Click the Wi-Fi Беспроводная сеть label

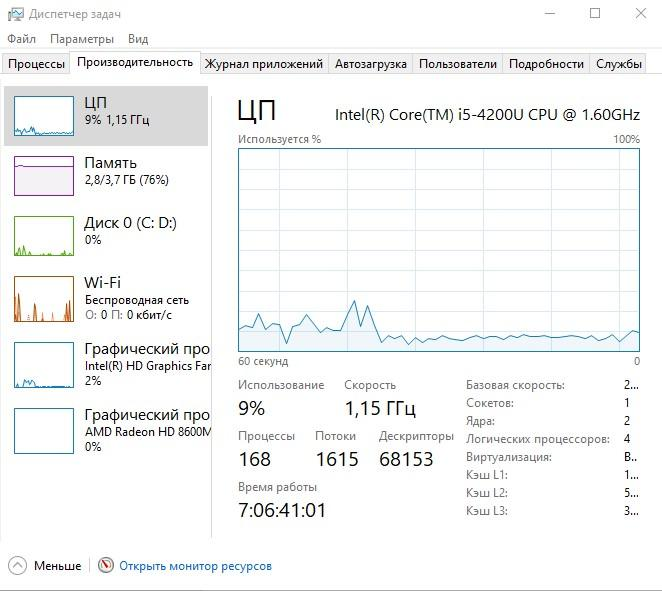(137, 300)
